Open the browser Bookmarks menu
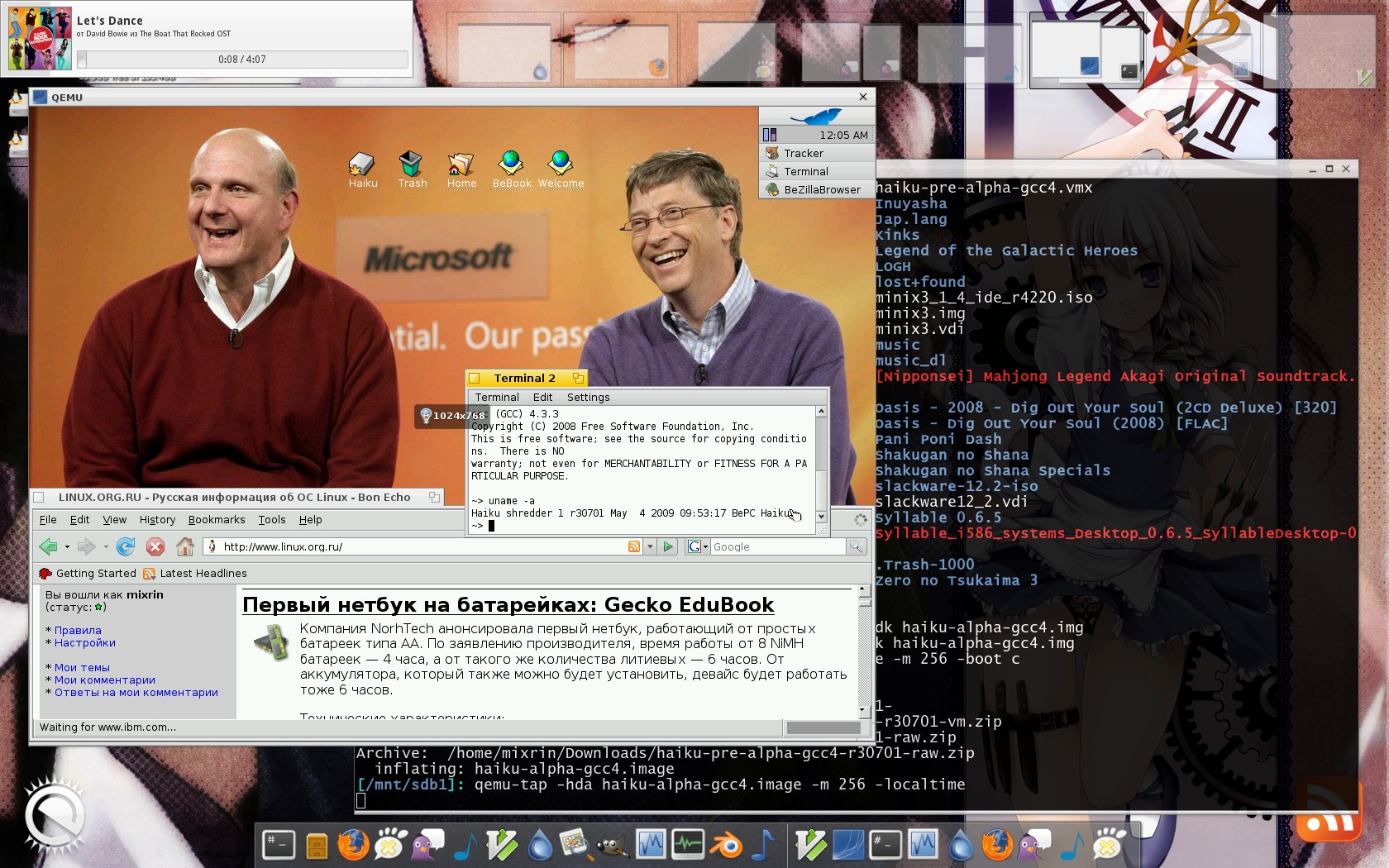The width and height of the screenshot is (1389, 868). tap(217, 520)
